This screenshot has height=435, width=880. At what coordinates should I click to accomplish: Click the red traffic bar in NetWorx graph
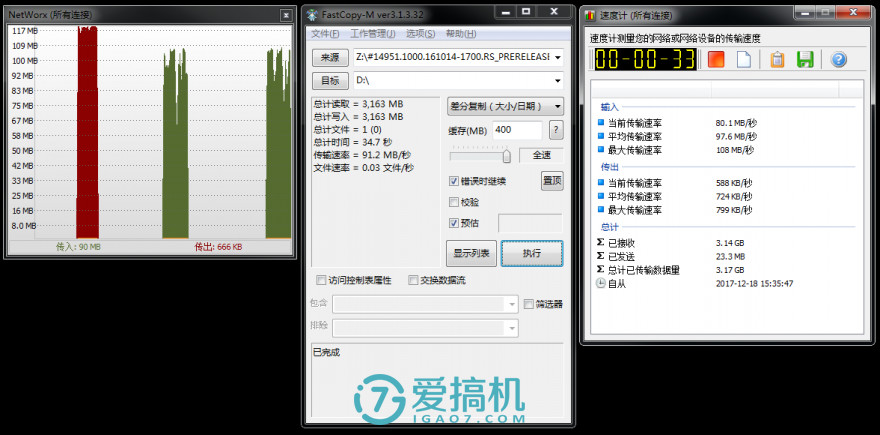[x=88, y=132]
